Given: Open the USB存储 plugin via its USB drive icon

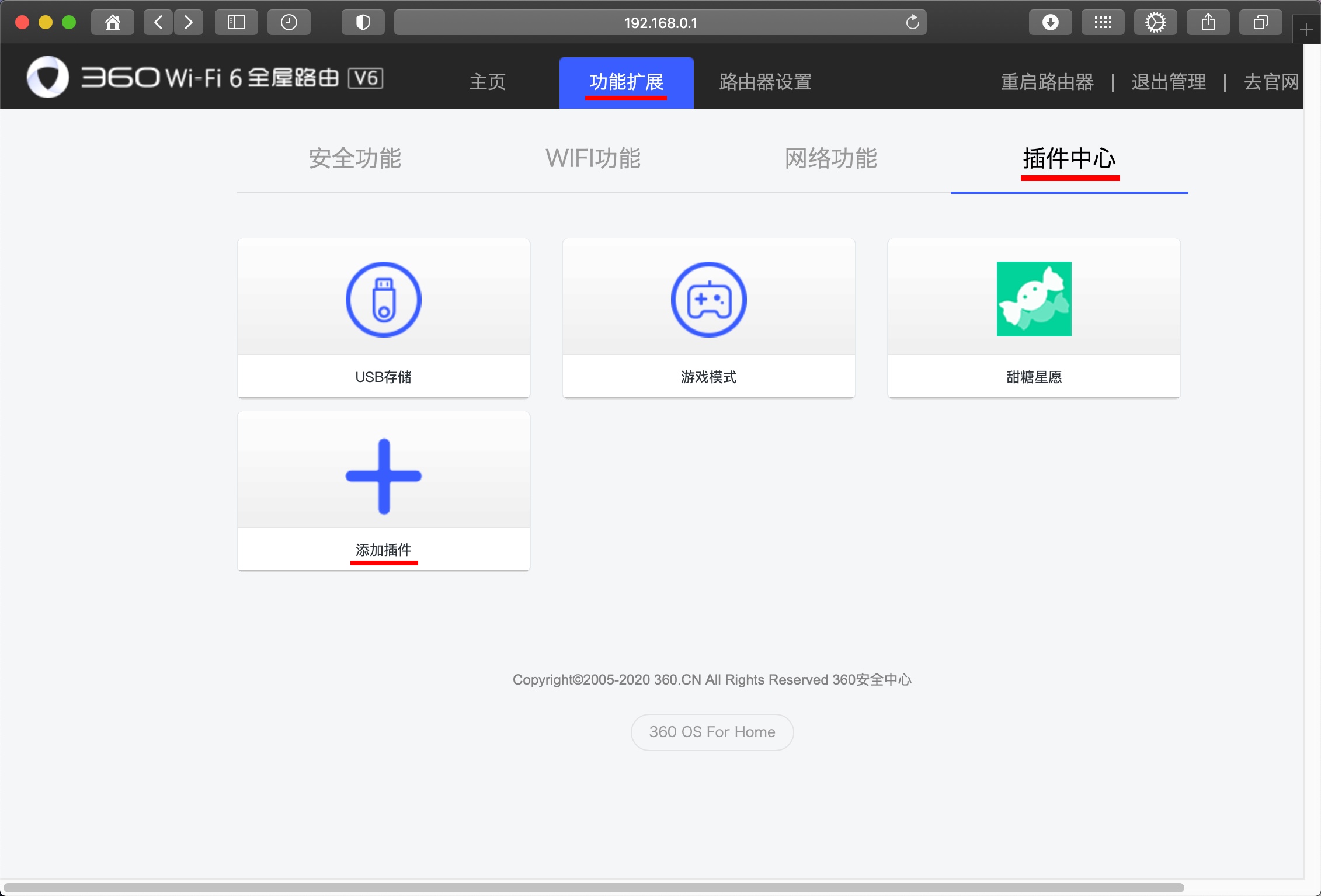Looking at the screenshot, I should pyautogui.click(x=383, y=298).
